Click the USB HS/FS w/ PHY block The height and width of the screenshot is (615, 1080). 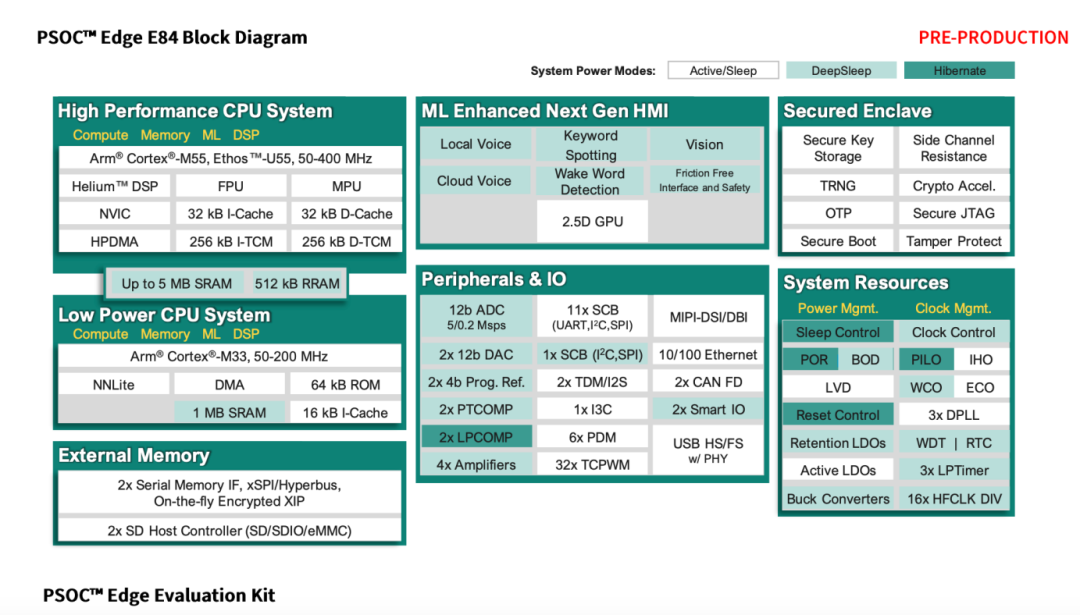[708, 450]
